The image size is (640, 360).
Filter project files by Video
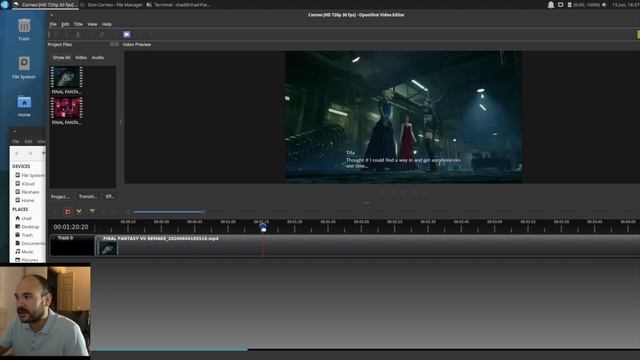81,58
